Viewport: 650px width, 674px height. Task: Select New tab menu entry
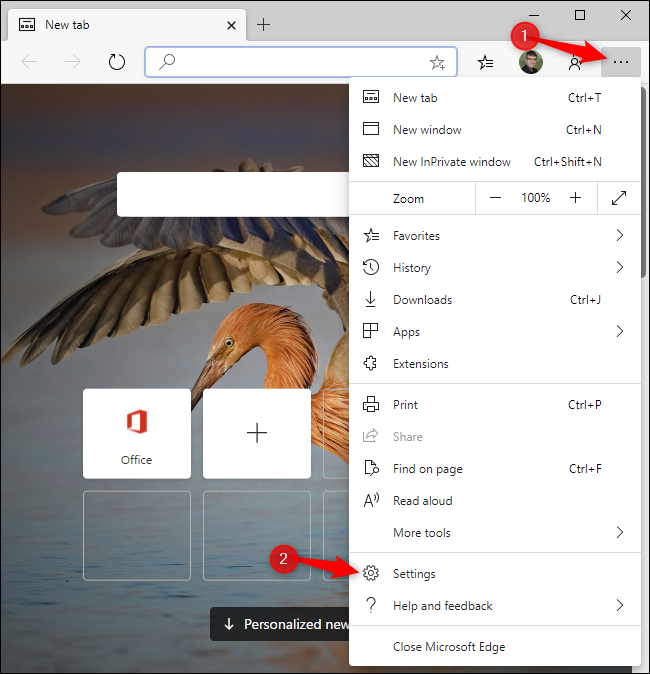pos(494,98)
